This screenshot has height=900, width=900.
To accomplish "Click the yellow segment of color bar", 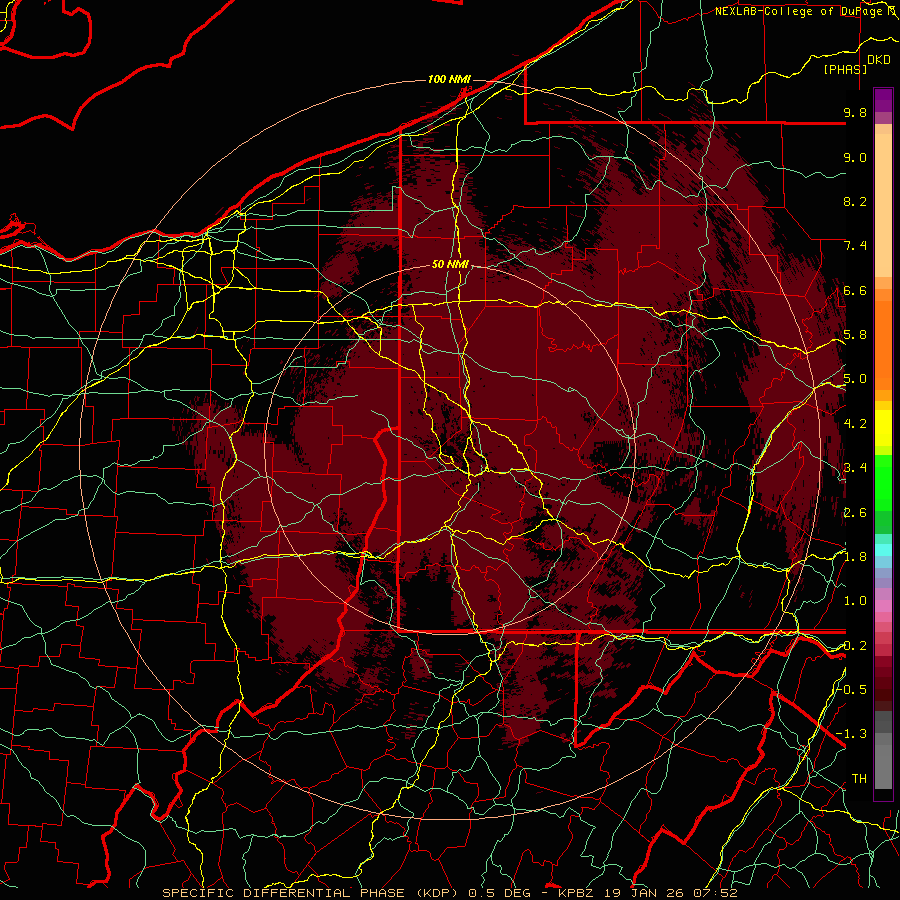I will pyautogui.click(x=883, y=428).
